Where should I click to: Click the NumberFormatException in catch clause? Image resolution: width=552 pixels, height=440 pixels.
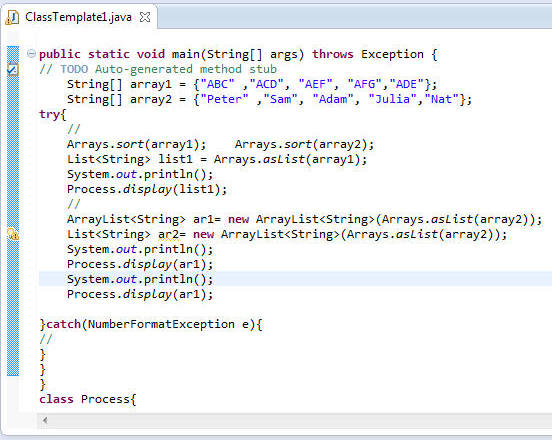click(x=161, y=324)
